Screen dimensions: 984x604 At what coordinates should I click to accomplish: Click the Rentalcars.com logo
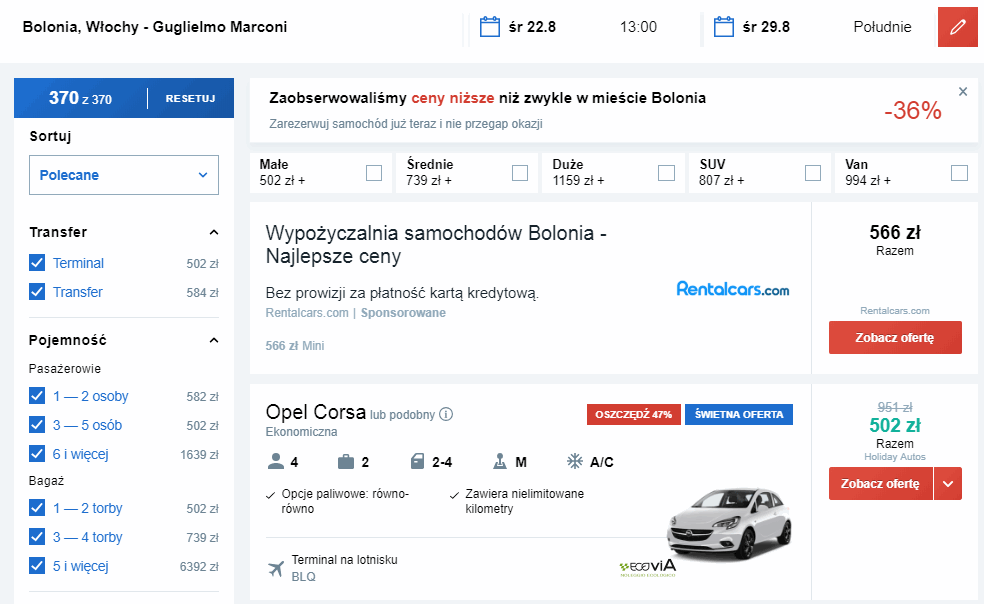click(x=732, y=289)
